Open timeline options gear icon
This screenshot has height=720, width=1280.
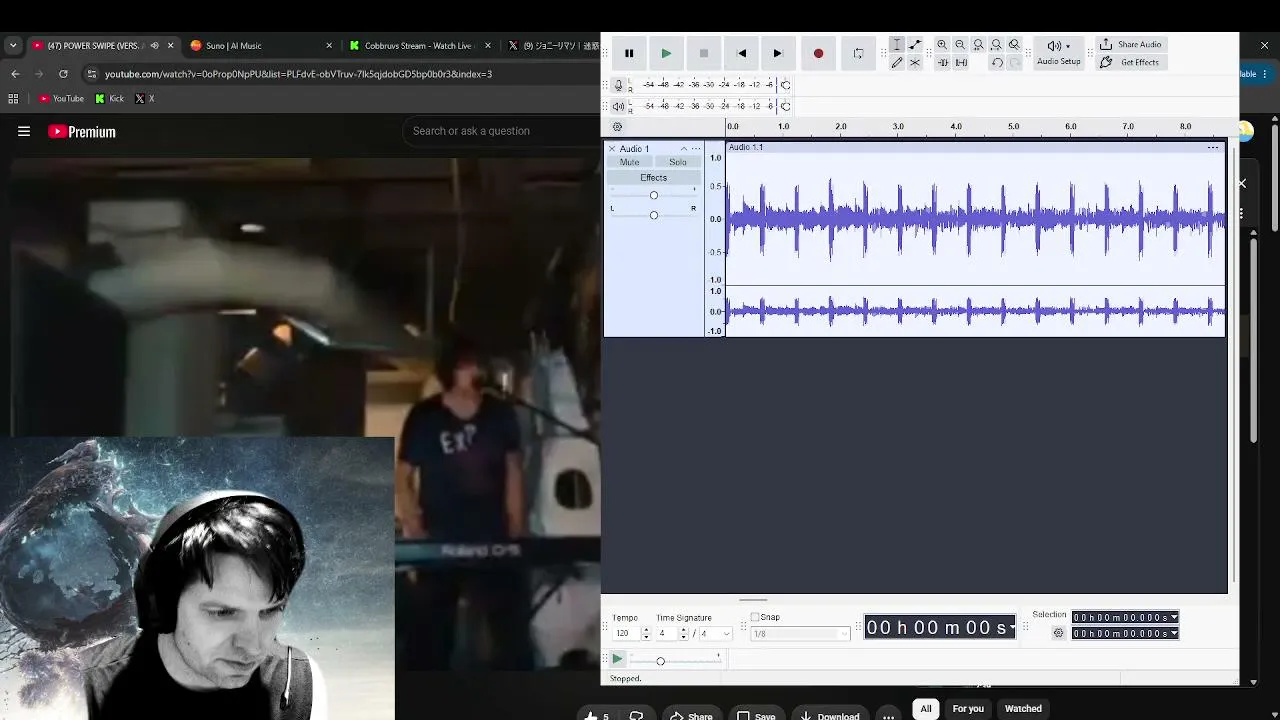coord(617,127)
